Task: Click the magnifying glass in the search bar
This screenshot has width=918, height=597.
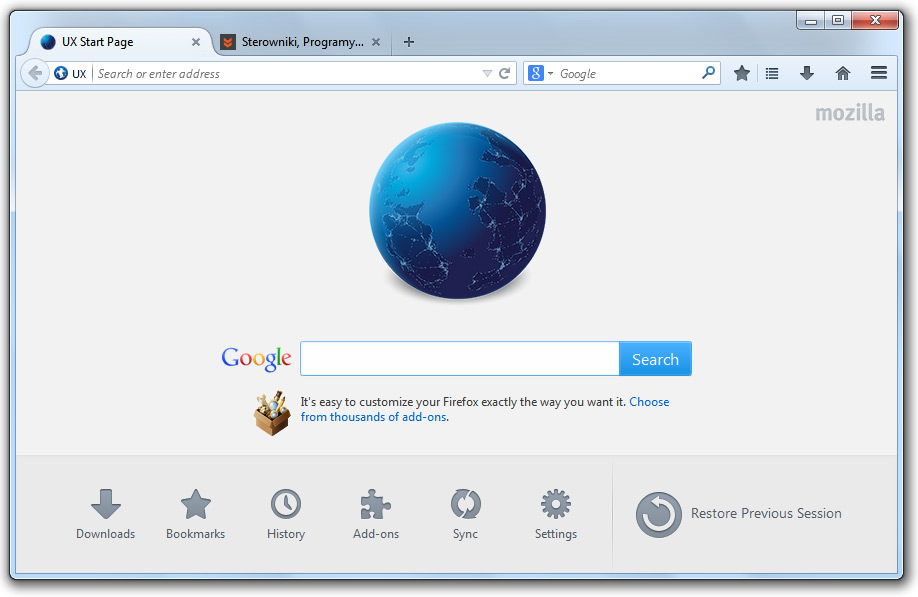Action: coord(708,73)
